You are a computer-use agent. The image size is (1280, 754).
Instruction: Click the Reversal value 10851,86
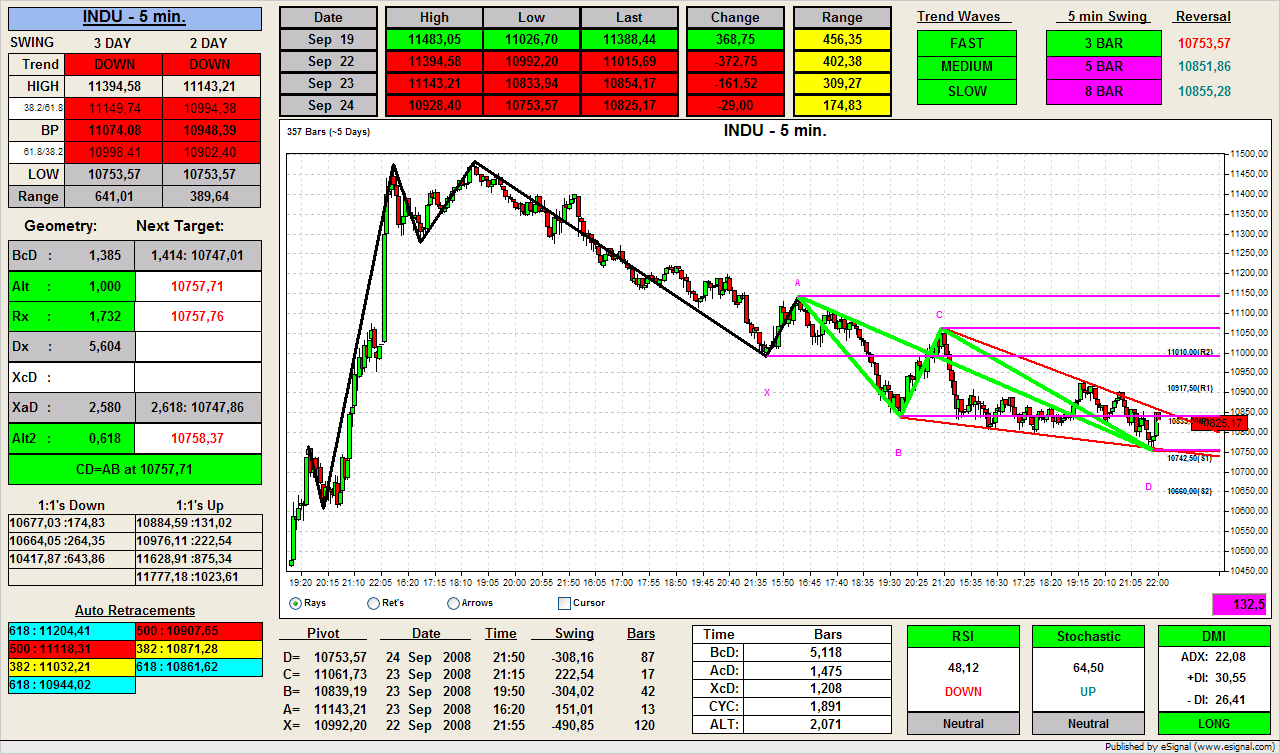[1204, 67]
